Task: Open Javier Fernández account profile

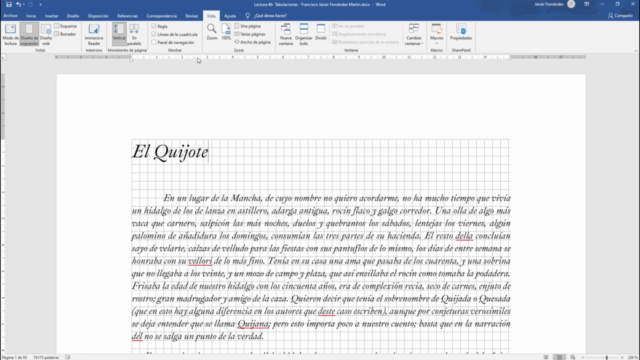Action: click(554, 4)
